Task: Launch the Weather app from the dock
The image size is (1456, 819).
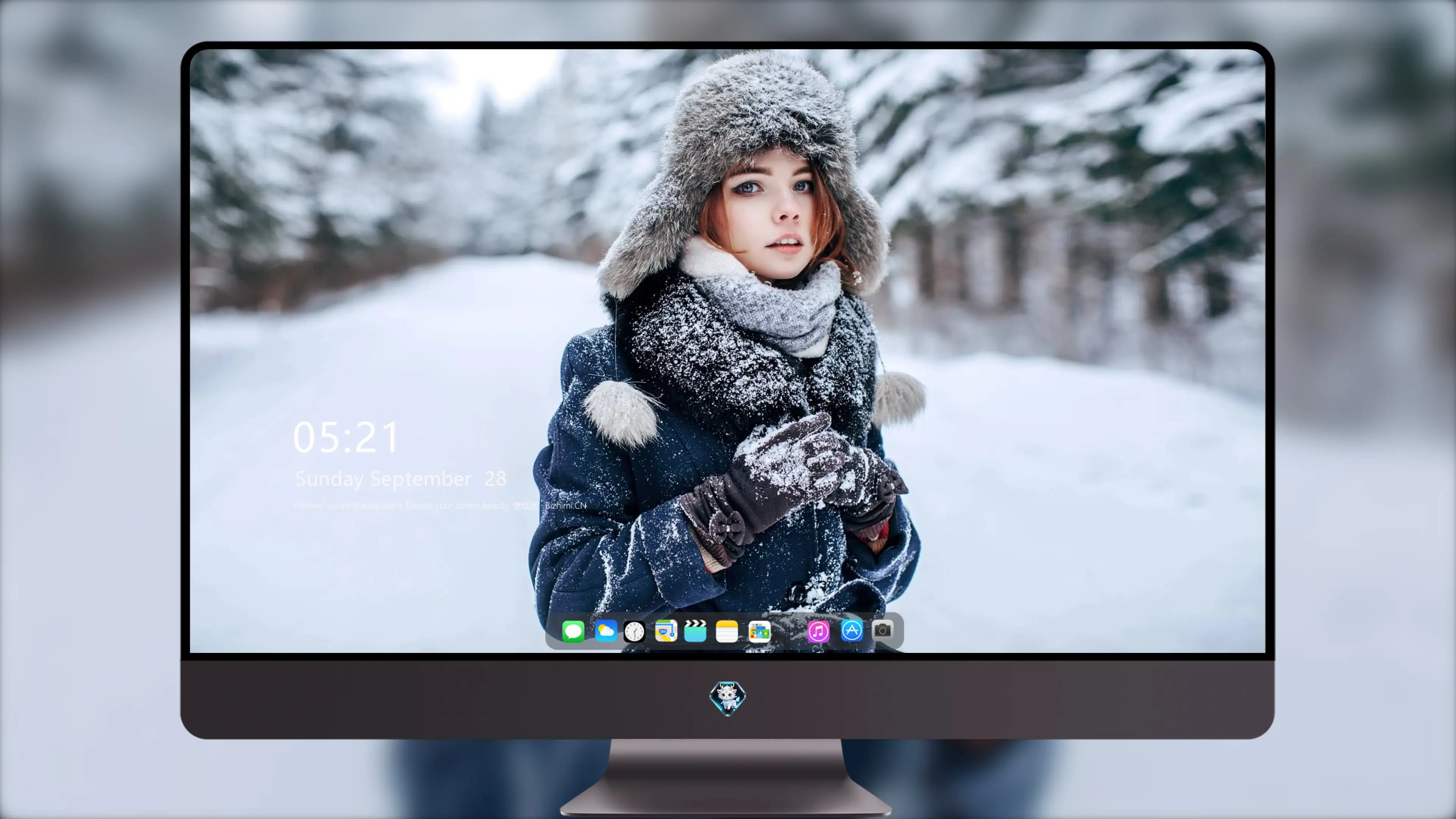Action: click(606, 631)
